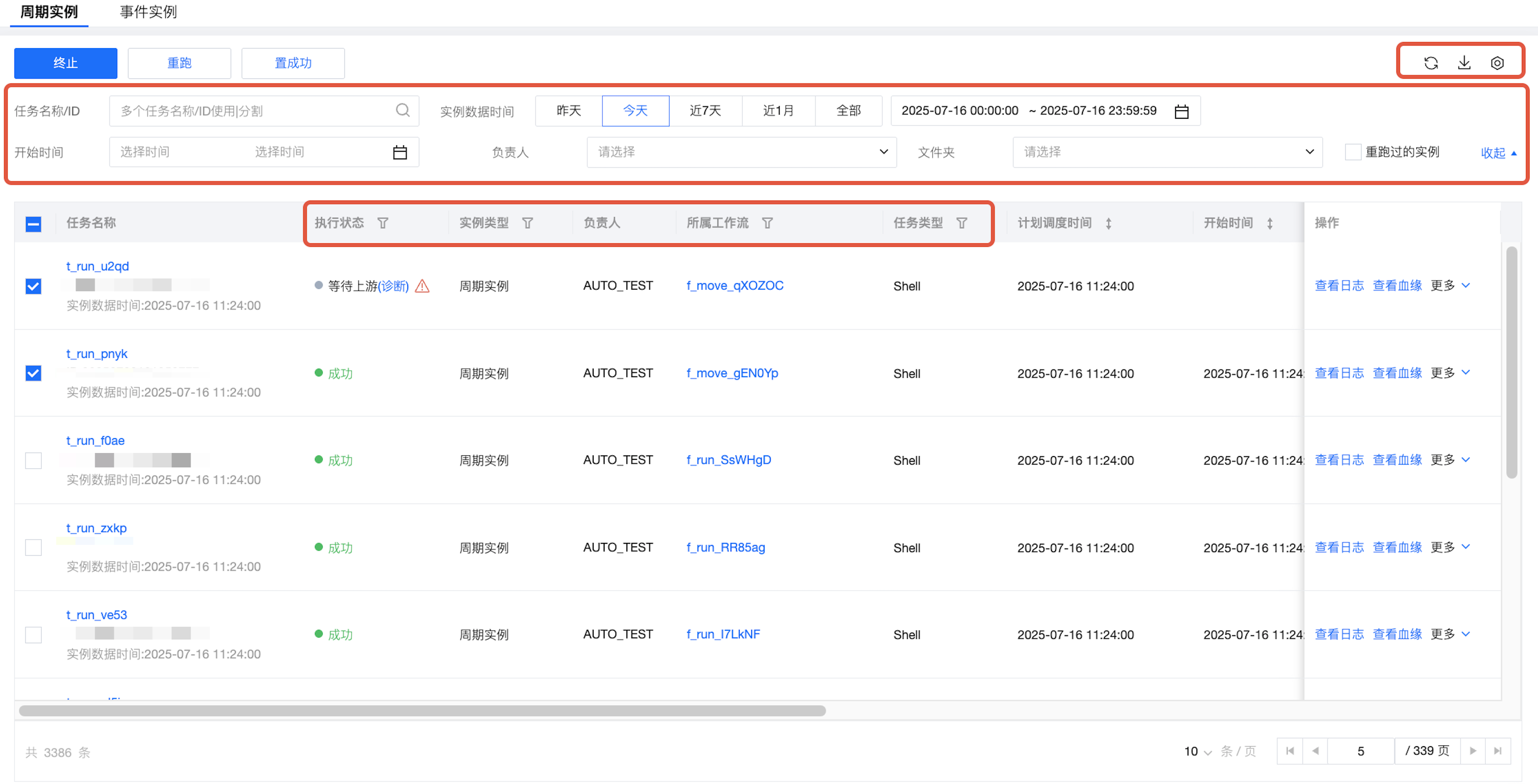Click instance data time range field

pyautogui.click(x=1046, y=111)
